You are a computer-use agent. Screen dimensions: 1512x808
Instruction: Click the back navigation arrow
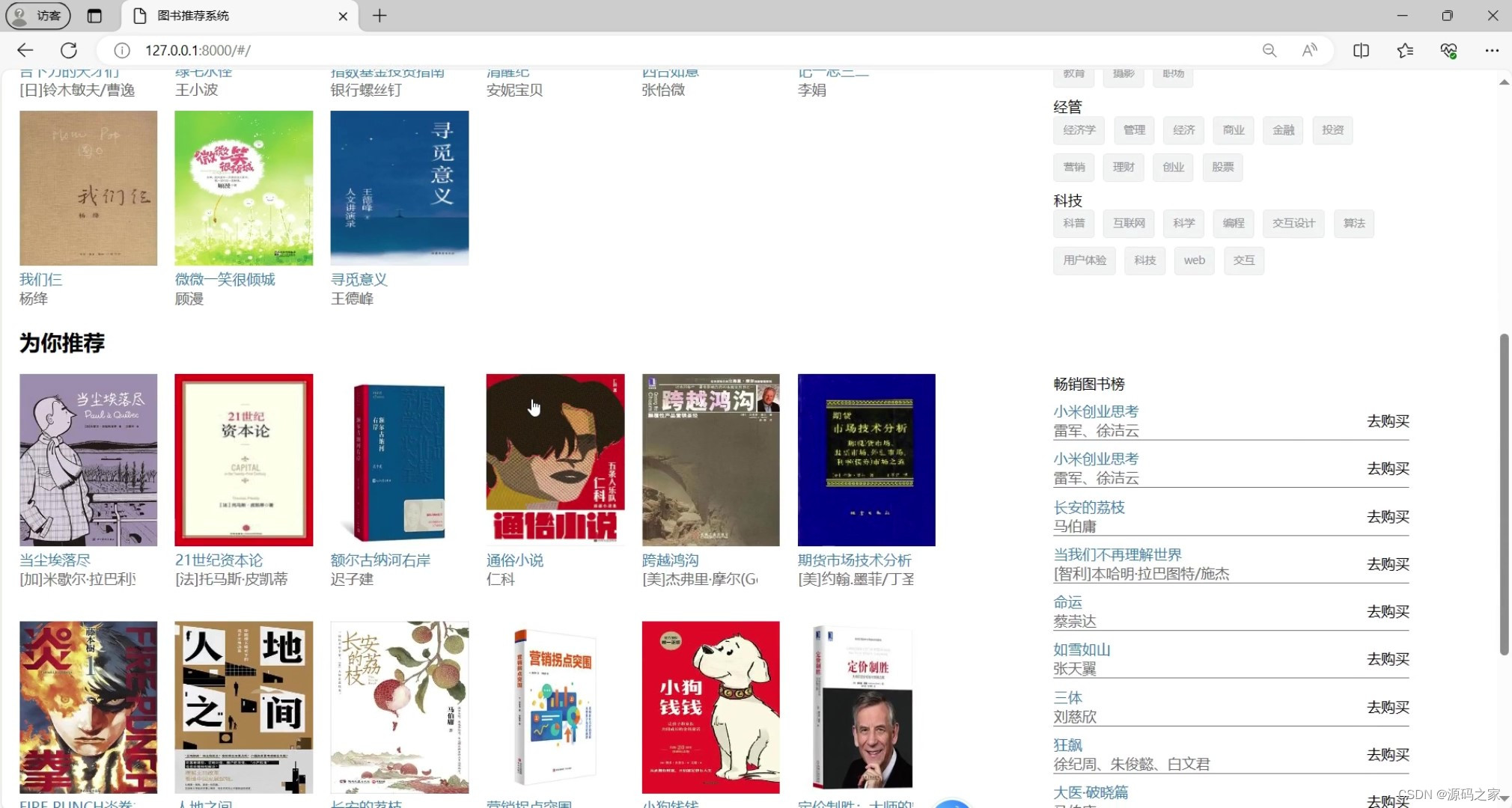[x=25, y=50]
